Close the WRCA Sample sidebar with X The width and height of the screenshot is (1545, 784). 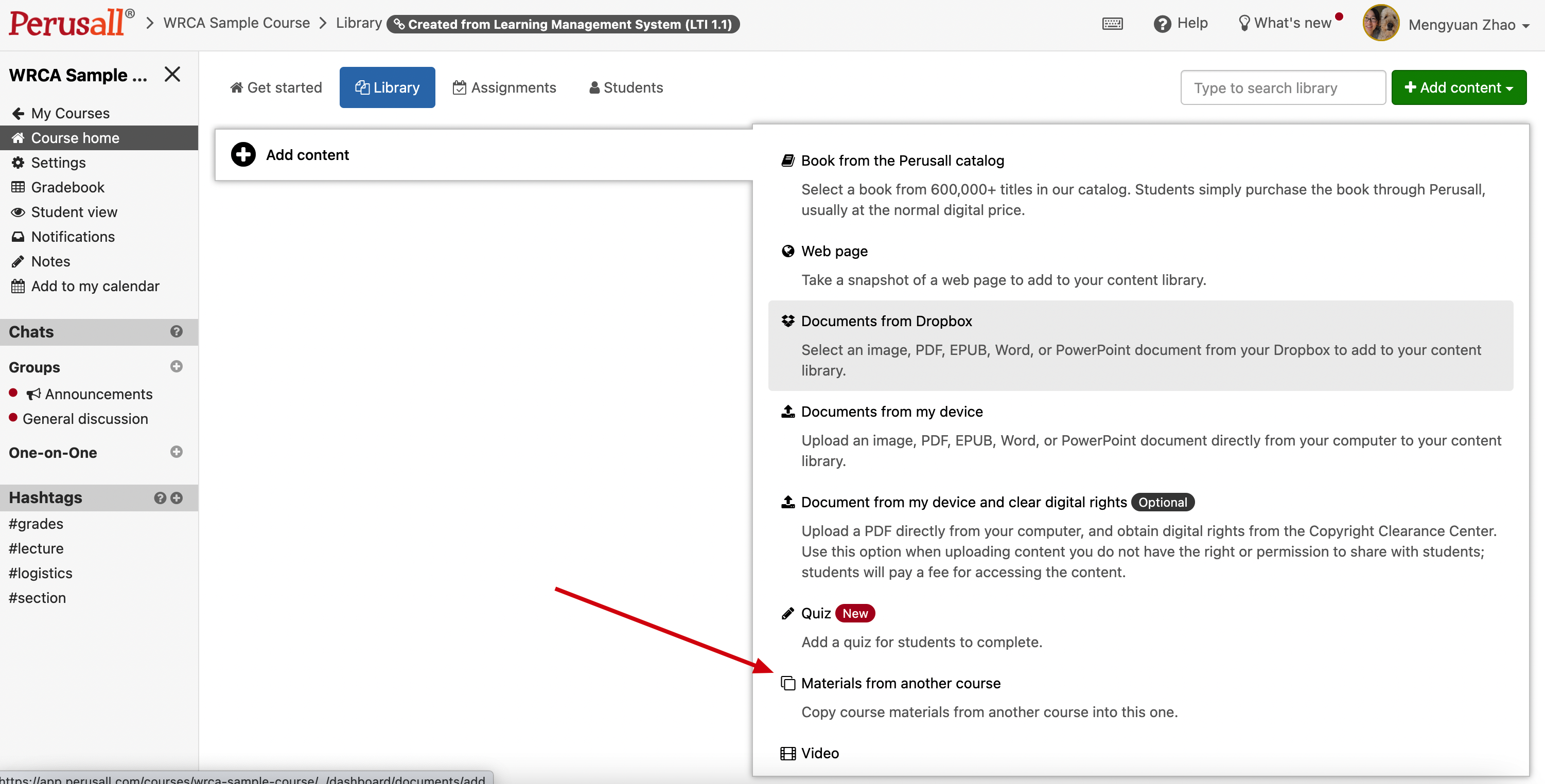pos(172,74)
